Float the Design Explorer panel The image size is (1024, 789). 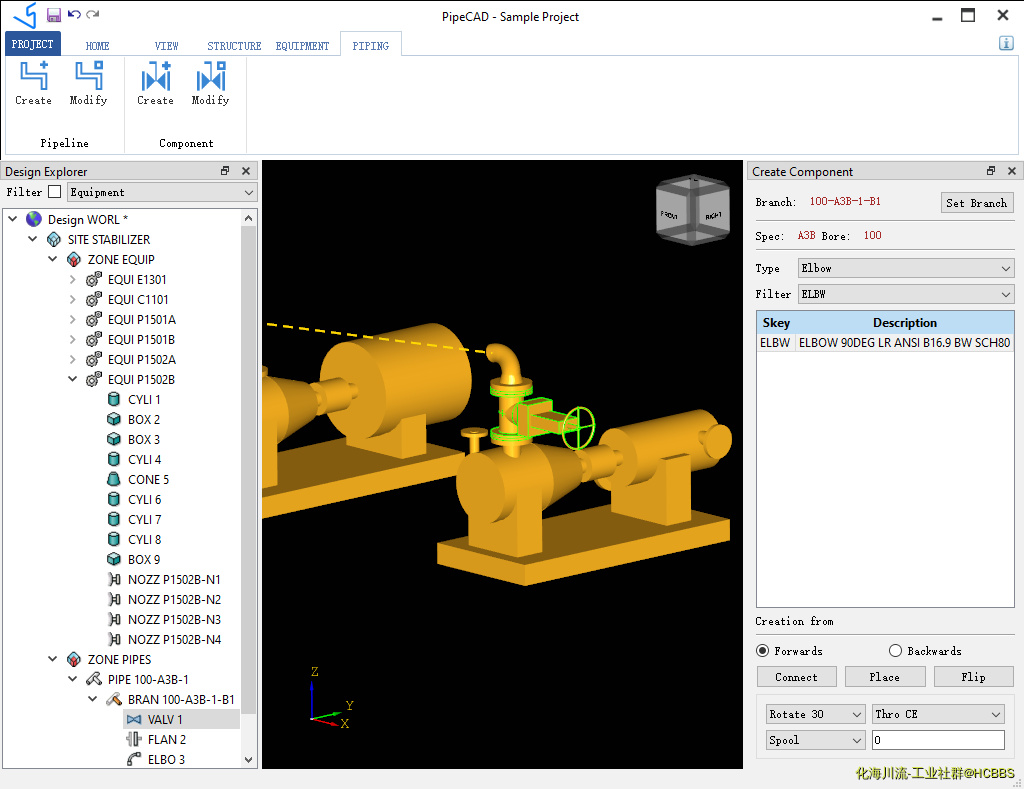(x=225, y=172)
